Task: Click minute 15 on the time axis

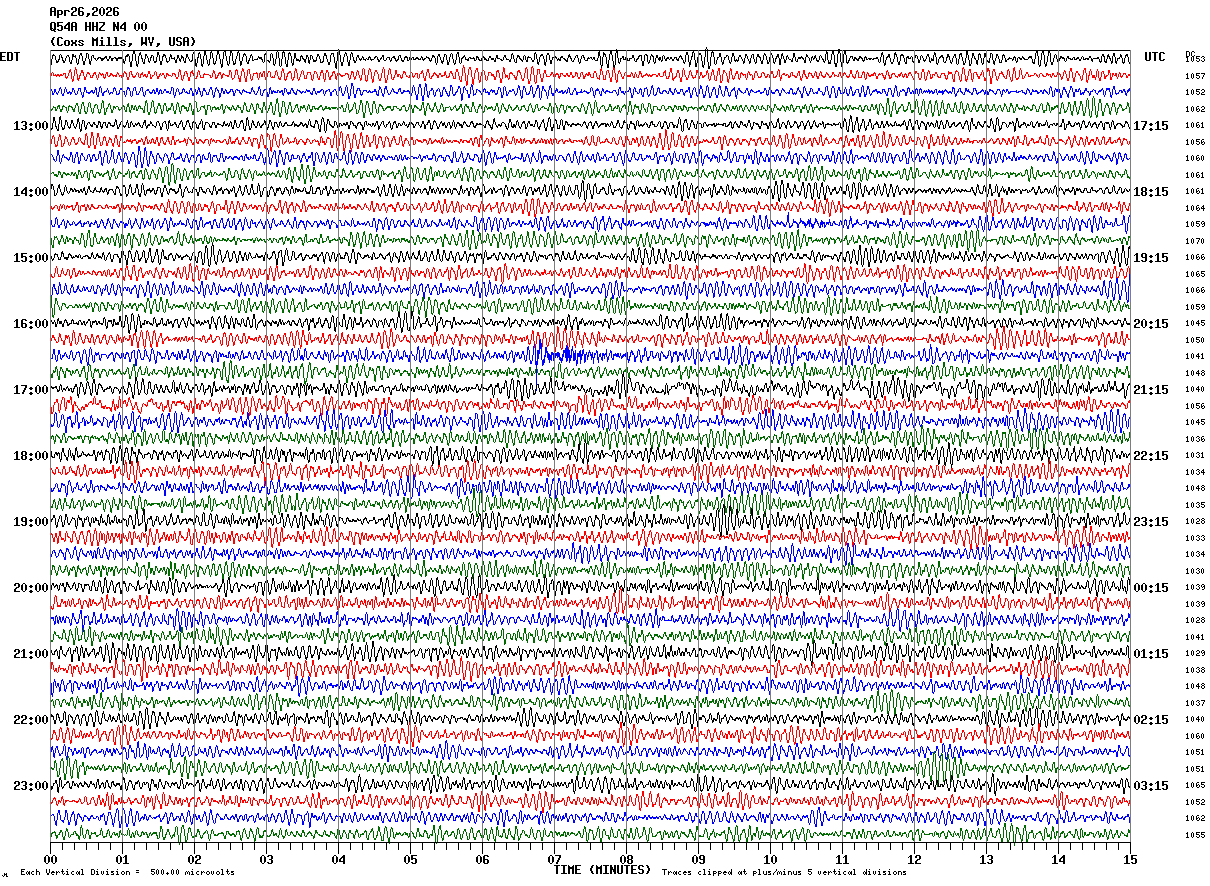Action: click(x=1130, y=859)
